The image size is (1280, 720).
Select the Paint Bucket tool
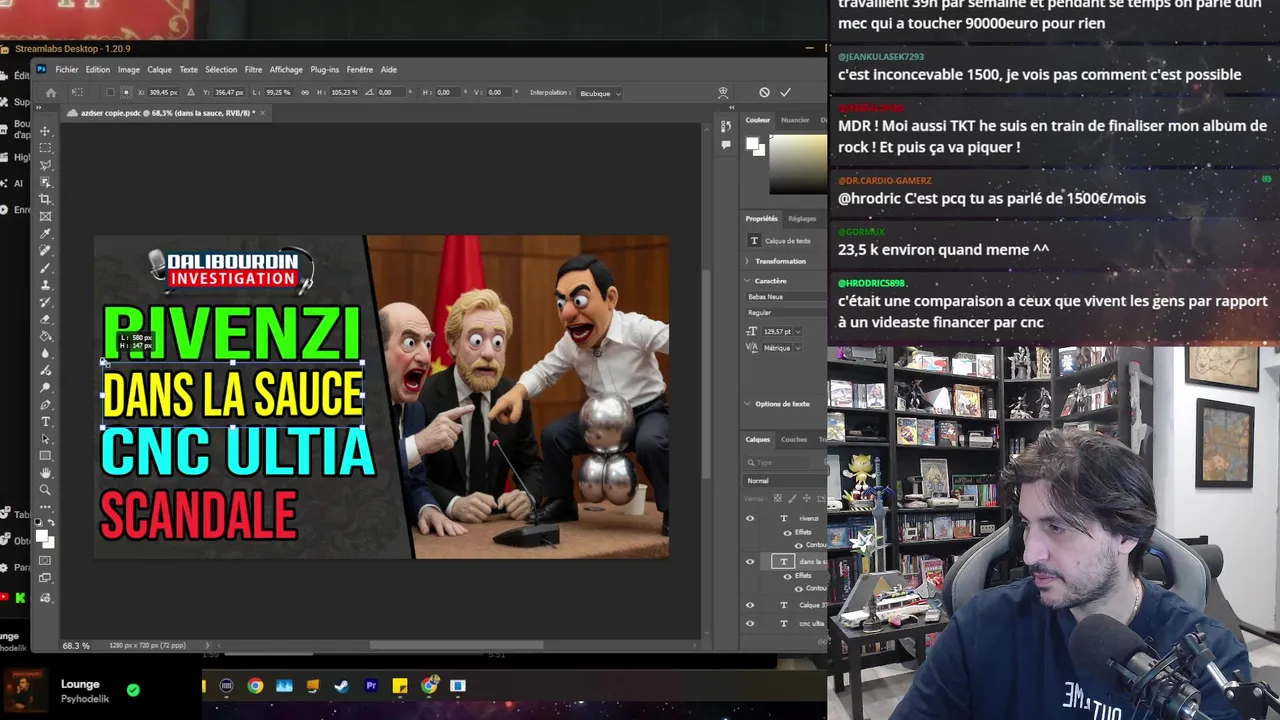click(45, 335)
